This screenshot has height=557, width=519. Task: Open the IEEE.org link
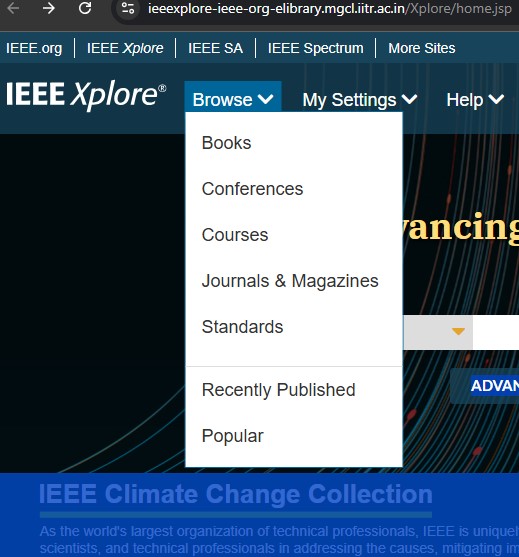click(34, 48)
